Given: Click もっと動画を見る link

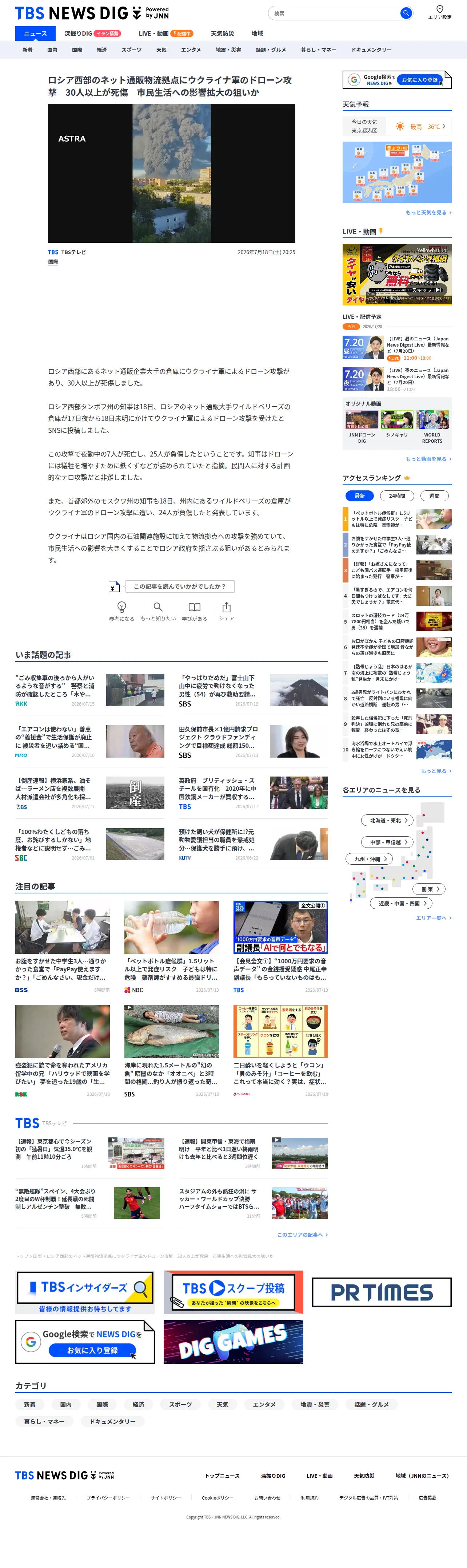Looking at the screenshot, I should click(428, 459).
